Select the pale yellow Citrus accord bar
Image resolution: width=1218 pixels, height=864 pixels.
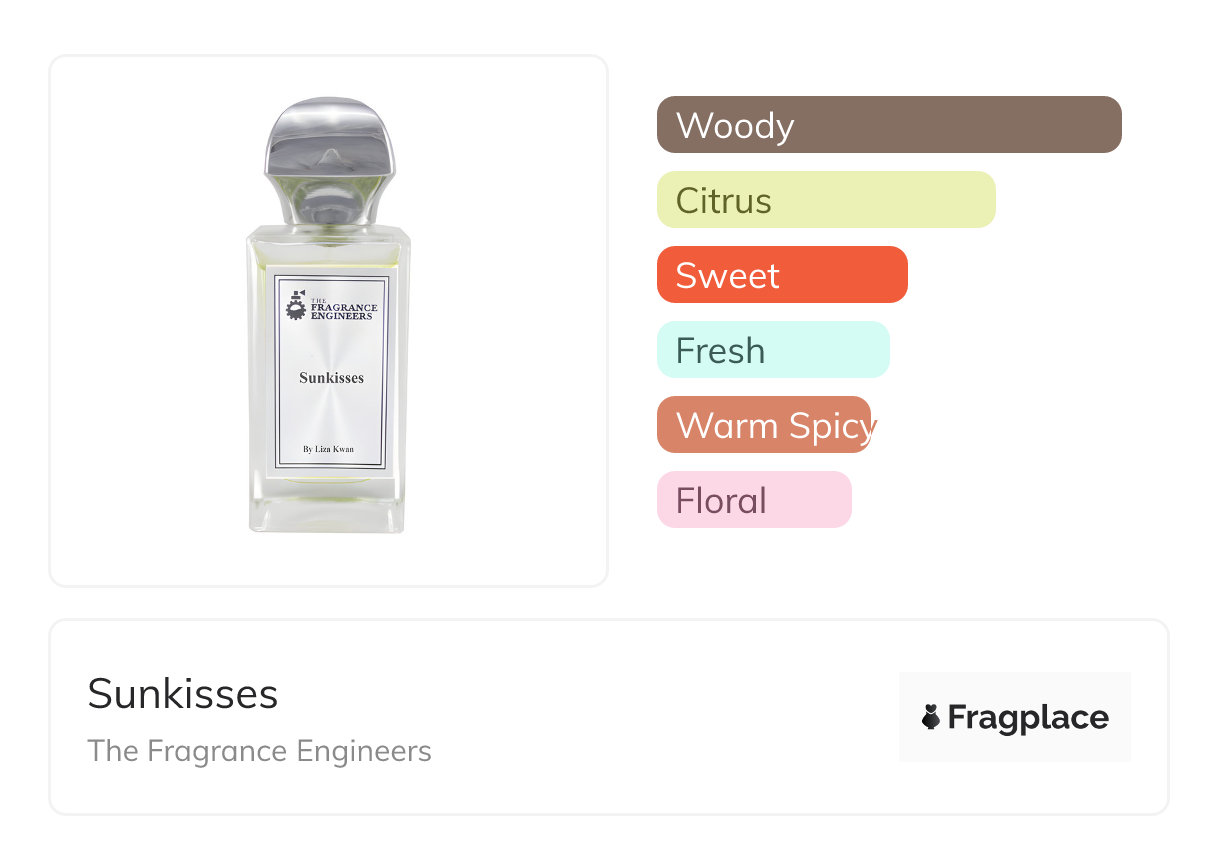click(826, 200)
